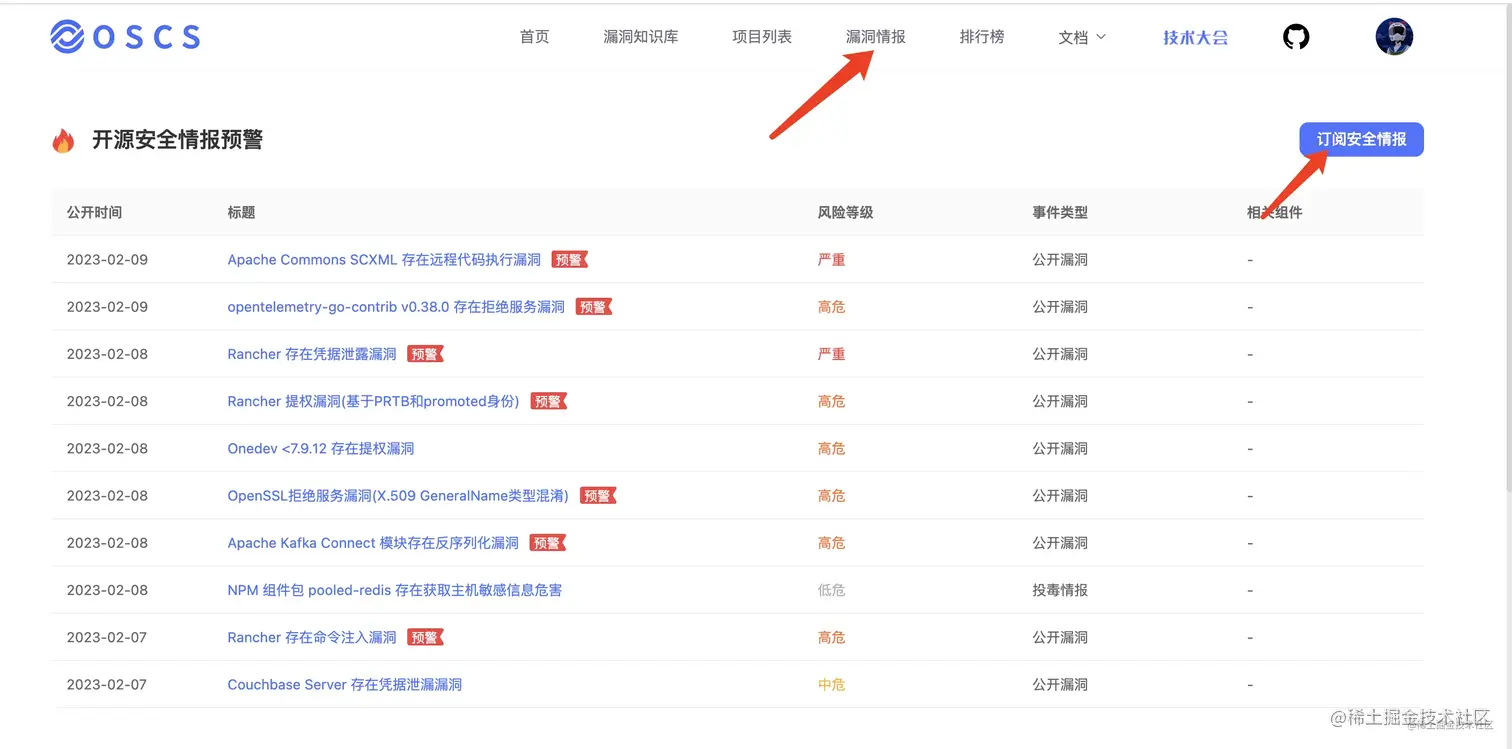The image size is (1512, 749).
Task: Open 项目列表 nav item
Action: [762, 37]
